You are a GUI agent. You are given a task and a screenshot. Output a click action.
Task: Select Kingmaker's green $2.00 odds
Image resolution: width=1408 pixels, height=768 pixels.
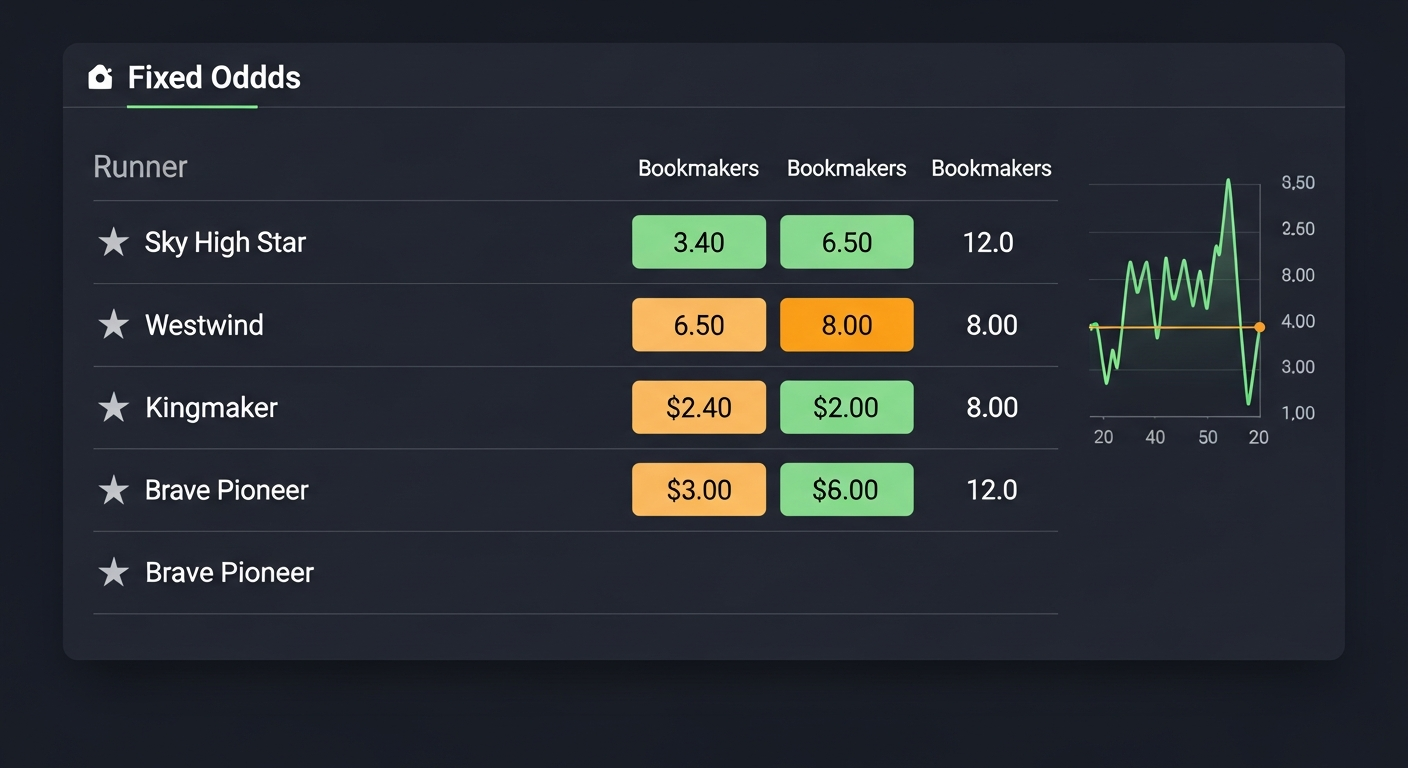(x=846, y=407)
